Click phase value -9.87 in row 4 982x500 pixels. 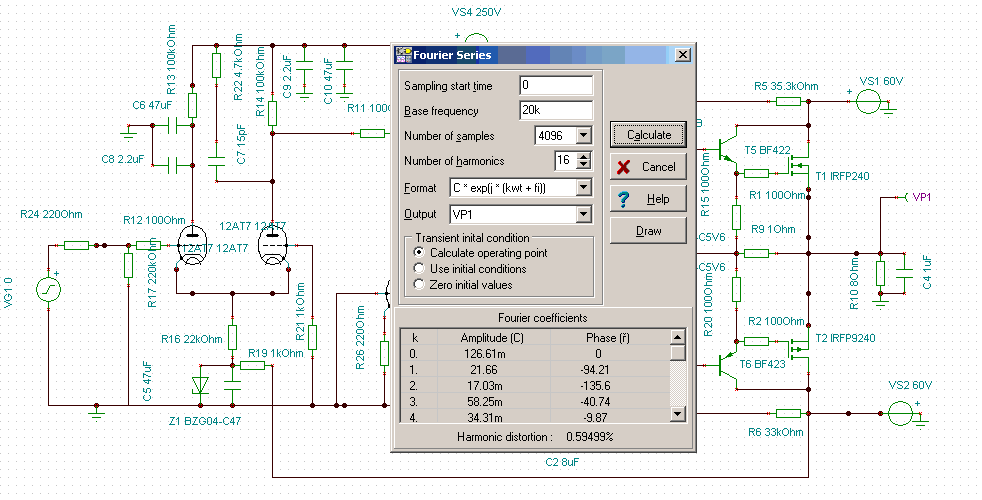tap(594, 417)
